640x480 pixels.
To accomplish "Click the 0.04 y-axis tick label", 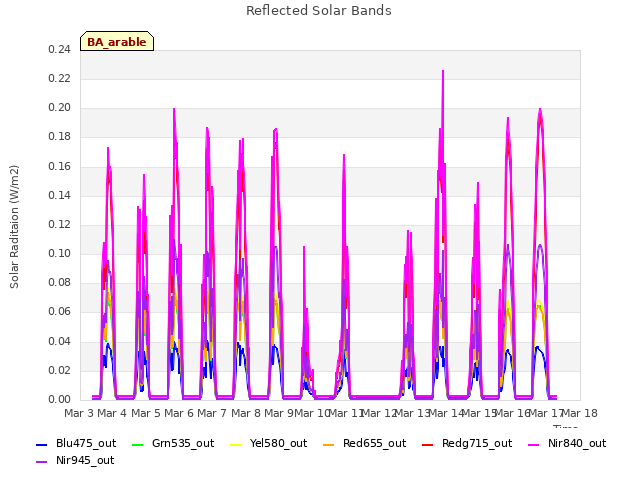I will pos(59,341).
